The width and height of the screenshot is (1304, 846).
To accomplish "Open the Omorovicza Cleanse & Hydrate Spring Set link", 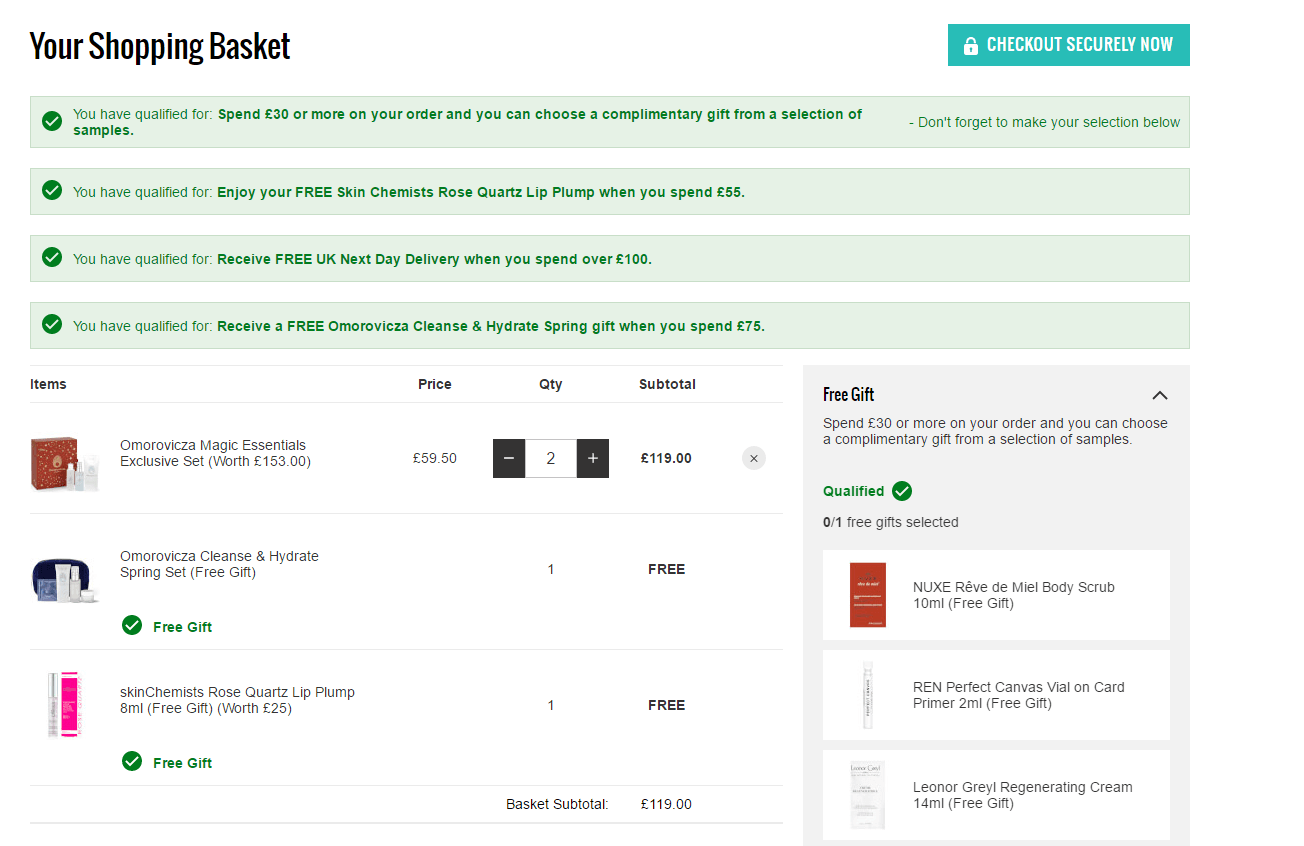I will point(219,564).
